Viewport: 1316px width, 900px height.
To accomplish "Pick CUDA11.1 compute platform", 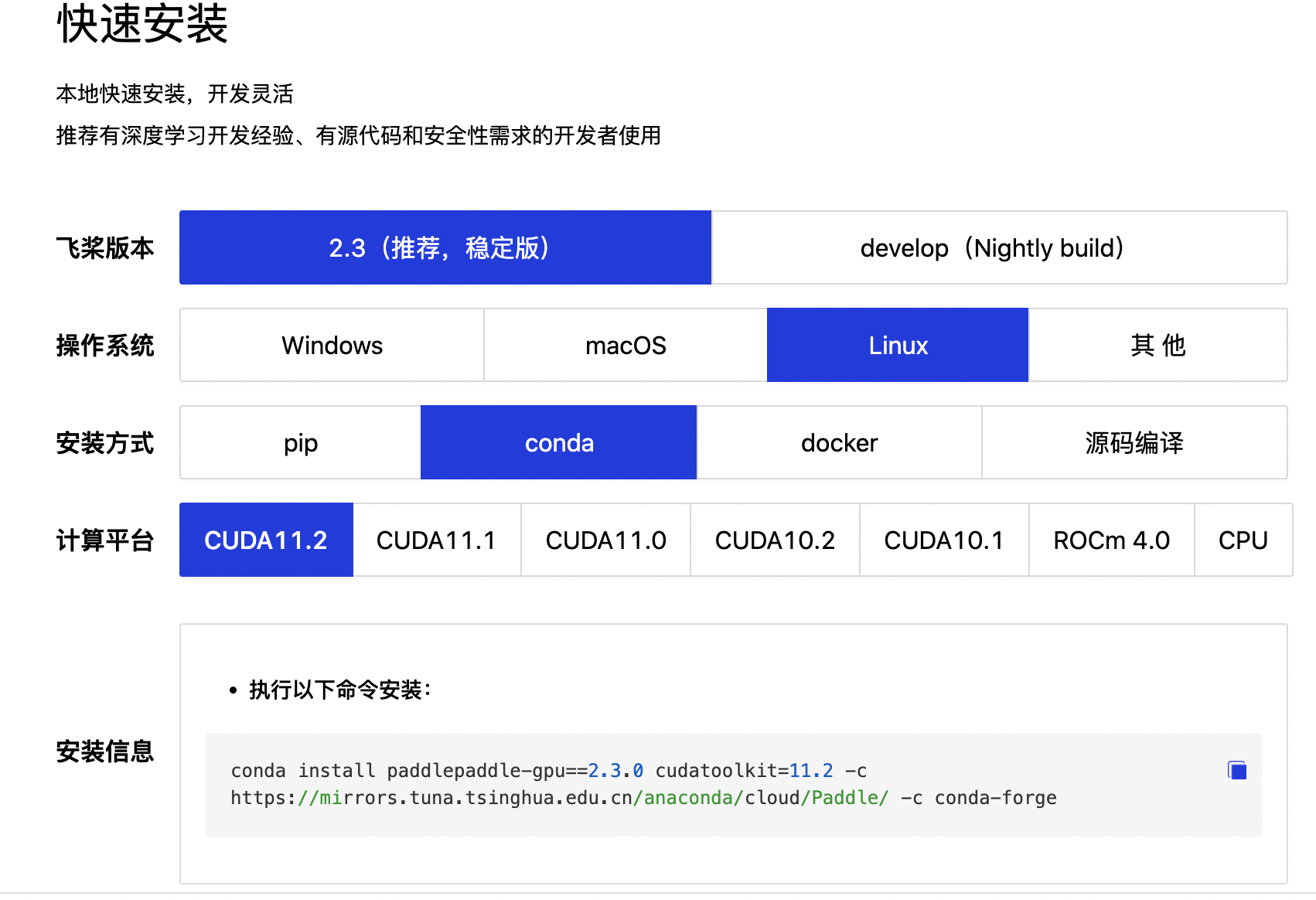I will tap(436, 540).
